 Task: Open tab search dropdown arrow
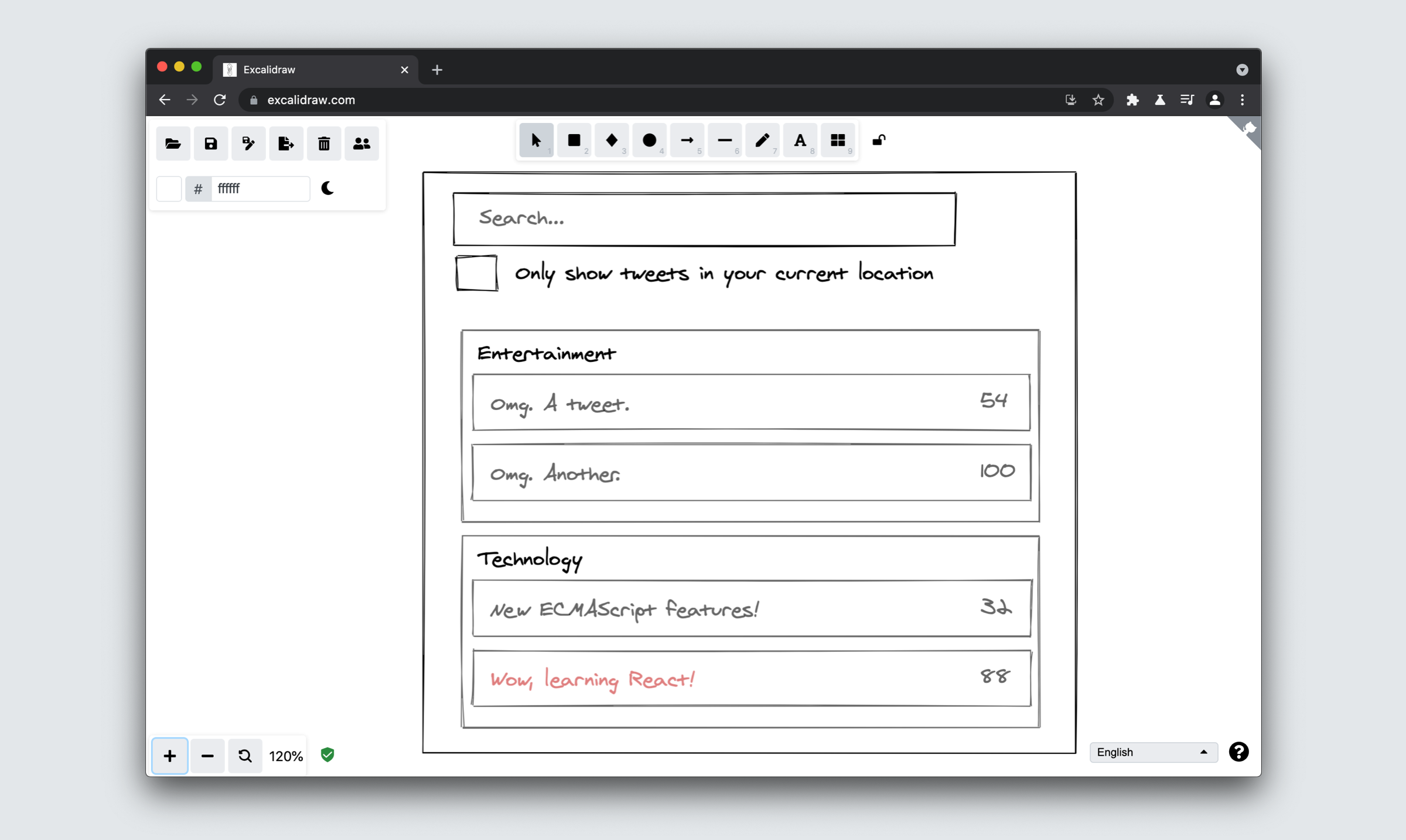coord(1242,70)
